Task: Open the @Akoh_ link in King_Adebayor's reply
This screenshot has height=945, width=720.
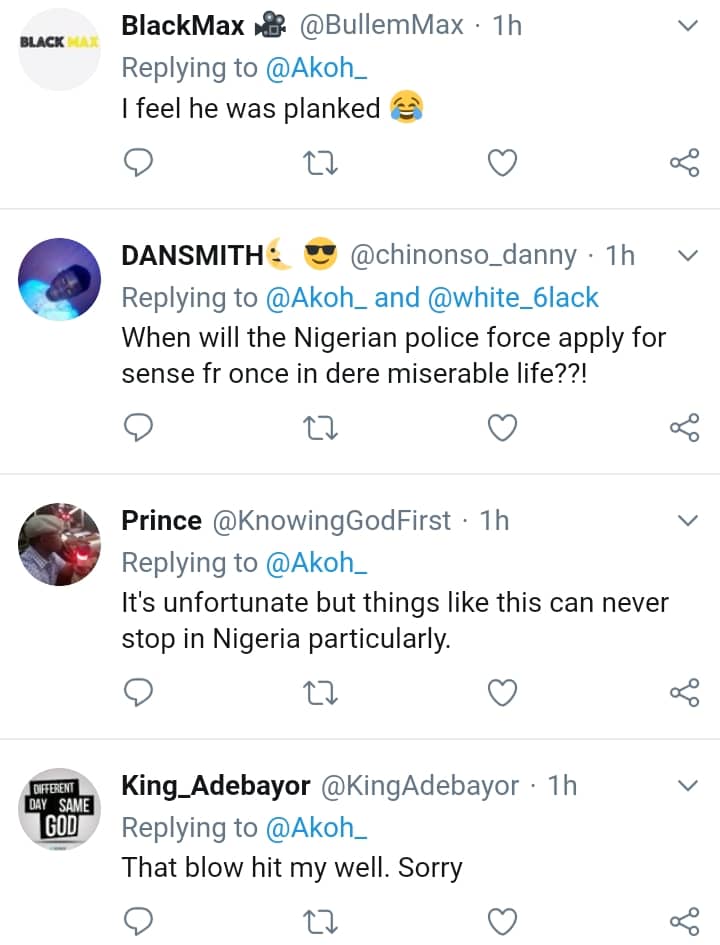Action: click(x=316, y=827)
